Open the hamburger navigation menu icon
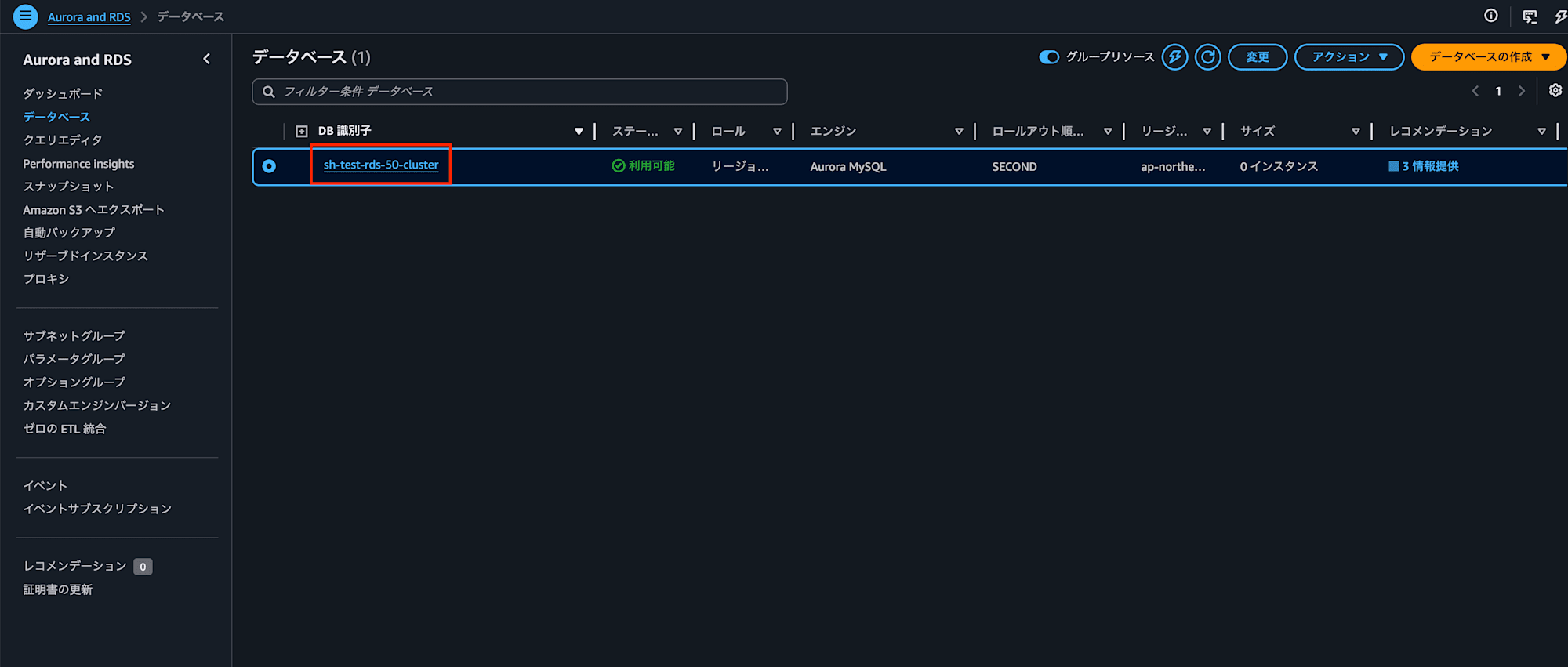Viewport: 1568px width, 667px height. point(25,16)
